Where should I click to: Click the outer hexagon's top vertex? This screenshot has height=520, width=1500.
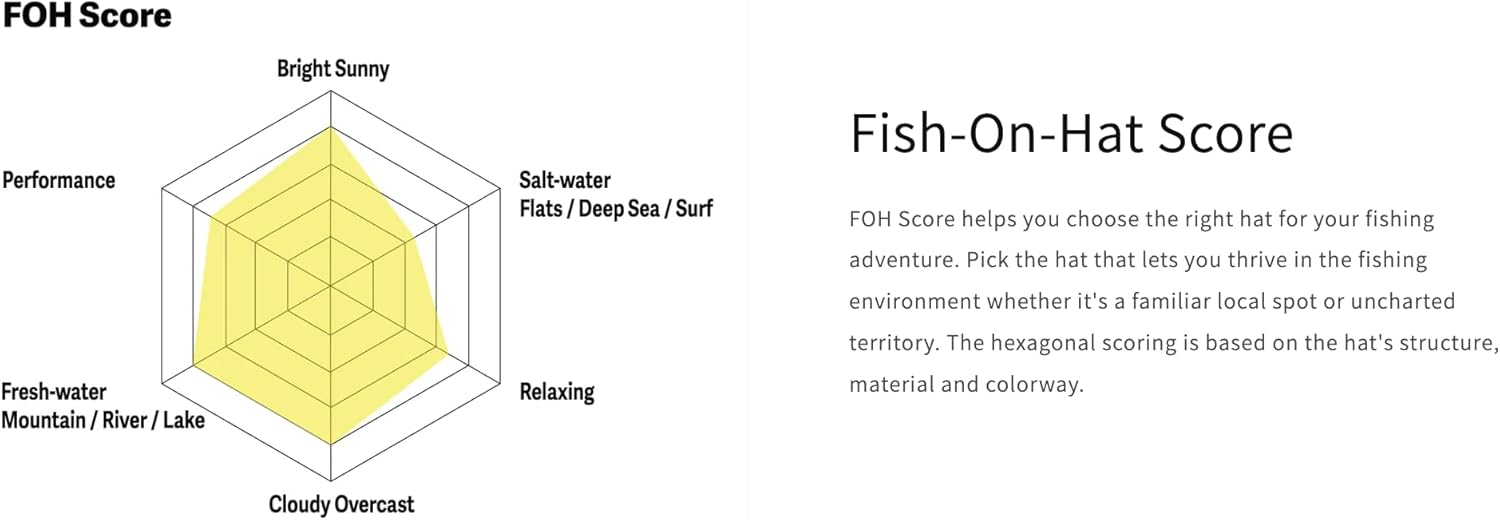pos(331,92)
